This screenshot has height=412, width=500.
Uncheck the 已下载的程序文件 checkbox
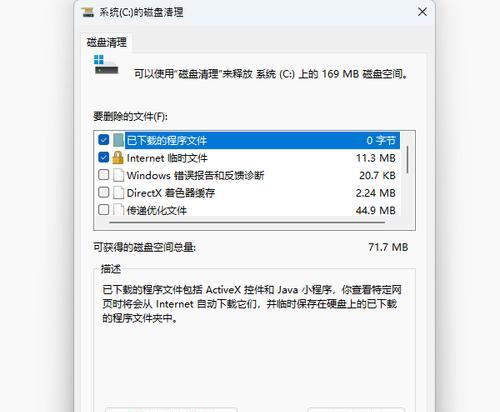104,140
